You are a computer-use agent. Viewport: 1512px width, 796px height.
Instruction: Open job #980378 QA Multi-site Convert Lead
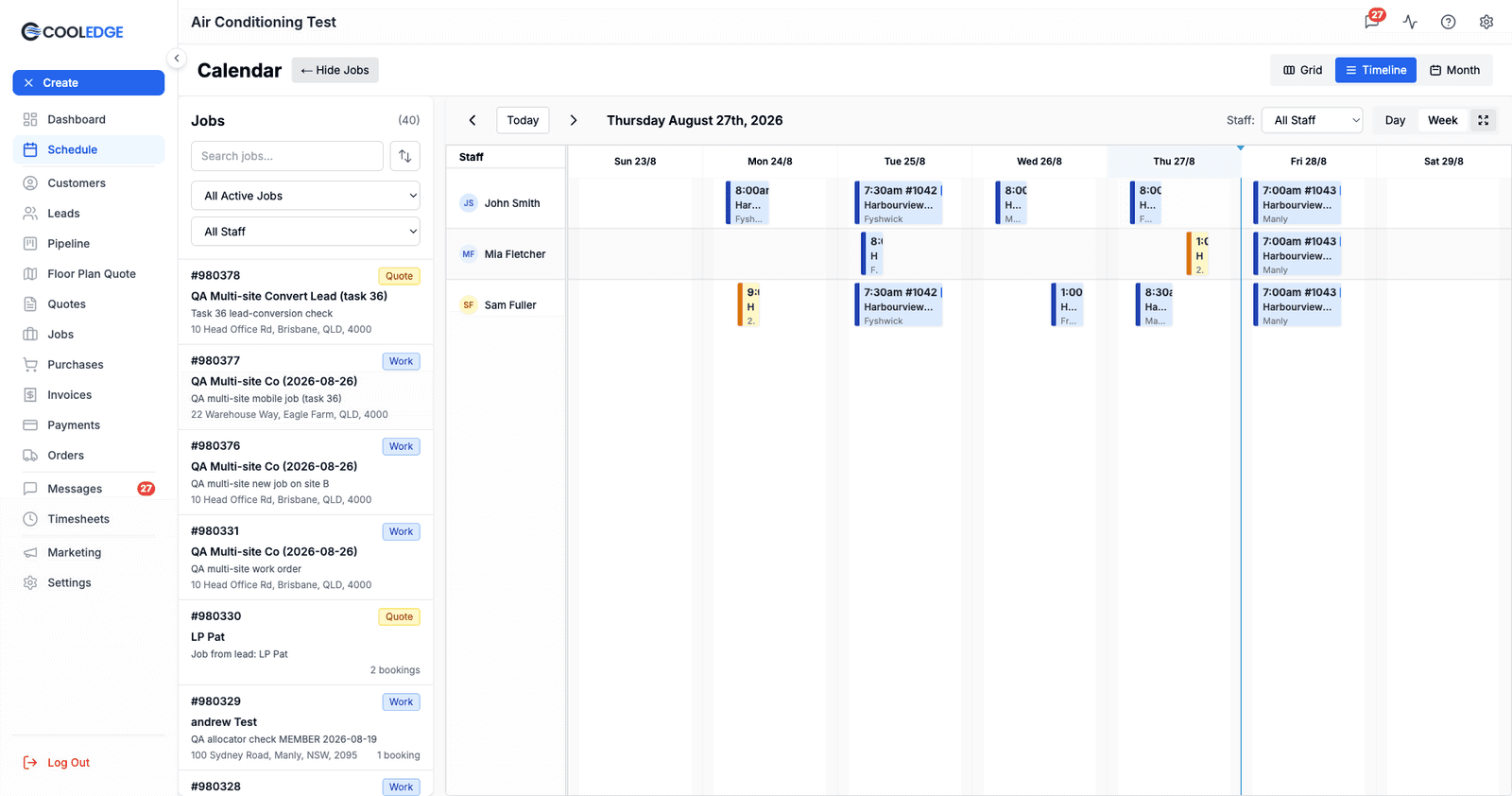(305, 302)
